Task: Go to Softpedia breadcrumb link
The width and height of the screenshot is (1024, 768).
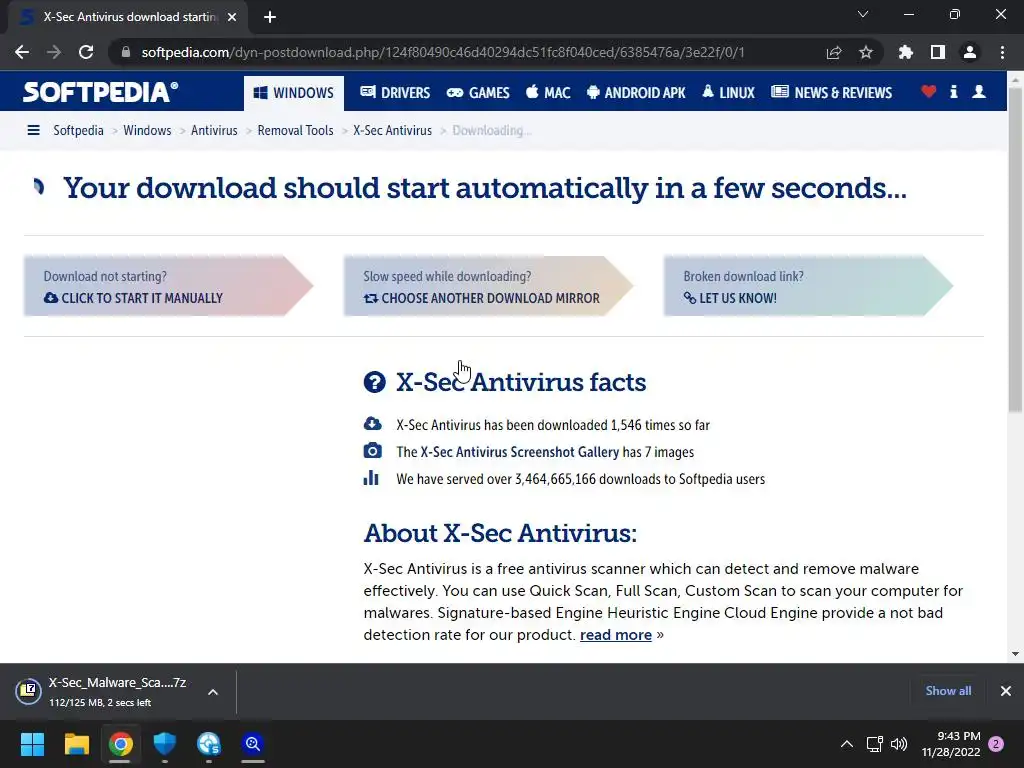Action: (x=78, y=131)
